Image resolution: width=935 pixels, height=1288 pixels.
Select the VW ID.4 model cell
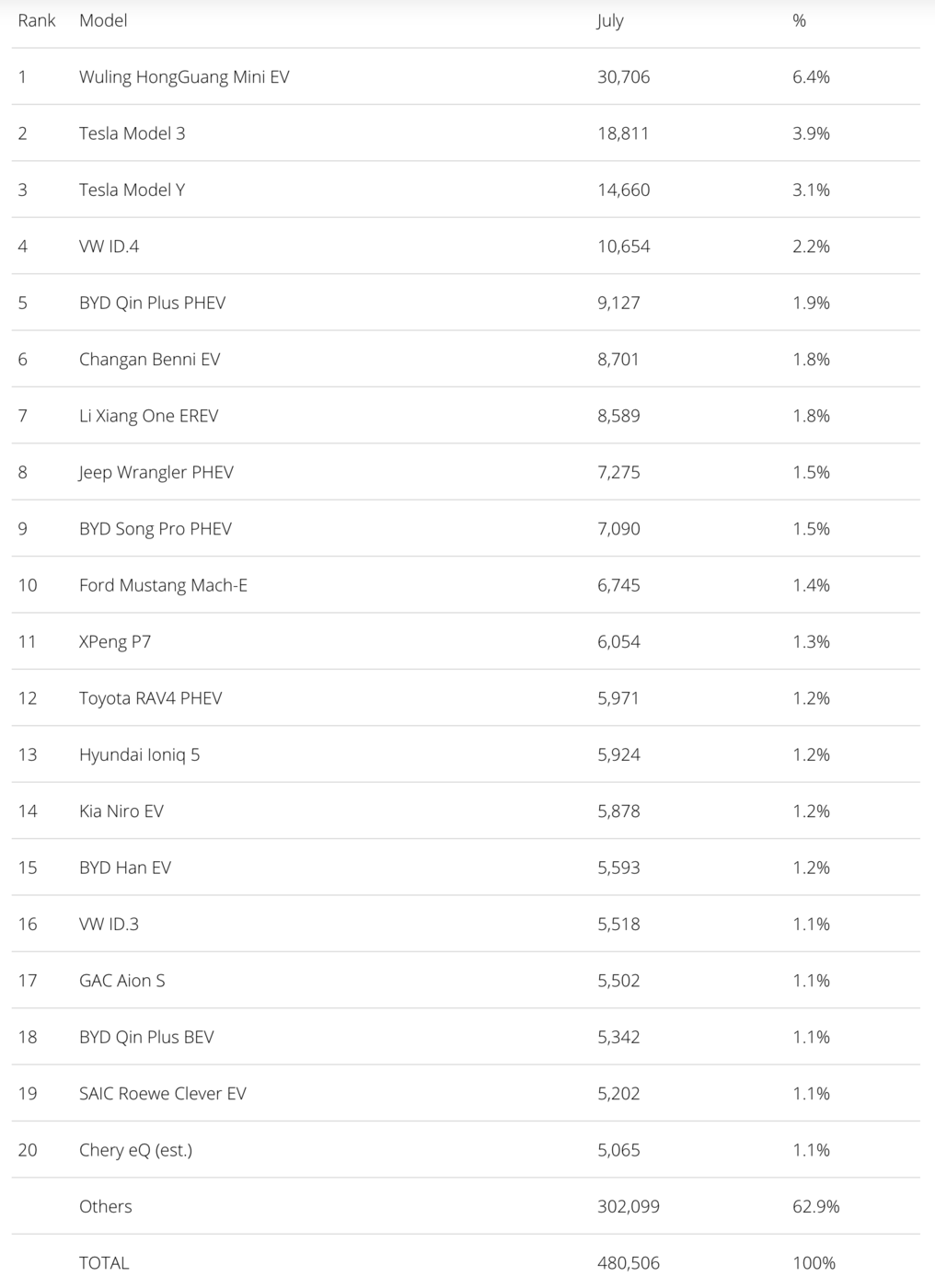109,247
